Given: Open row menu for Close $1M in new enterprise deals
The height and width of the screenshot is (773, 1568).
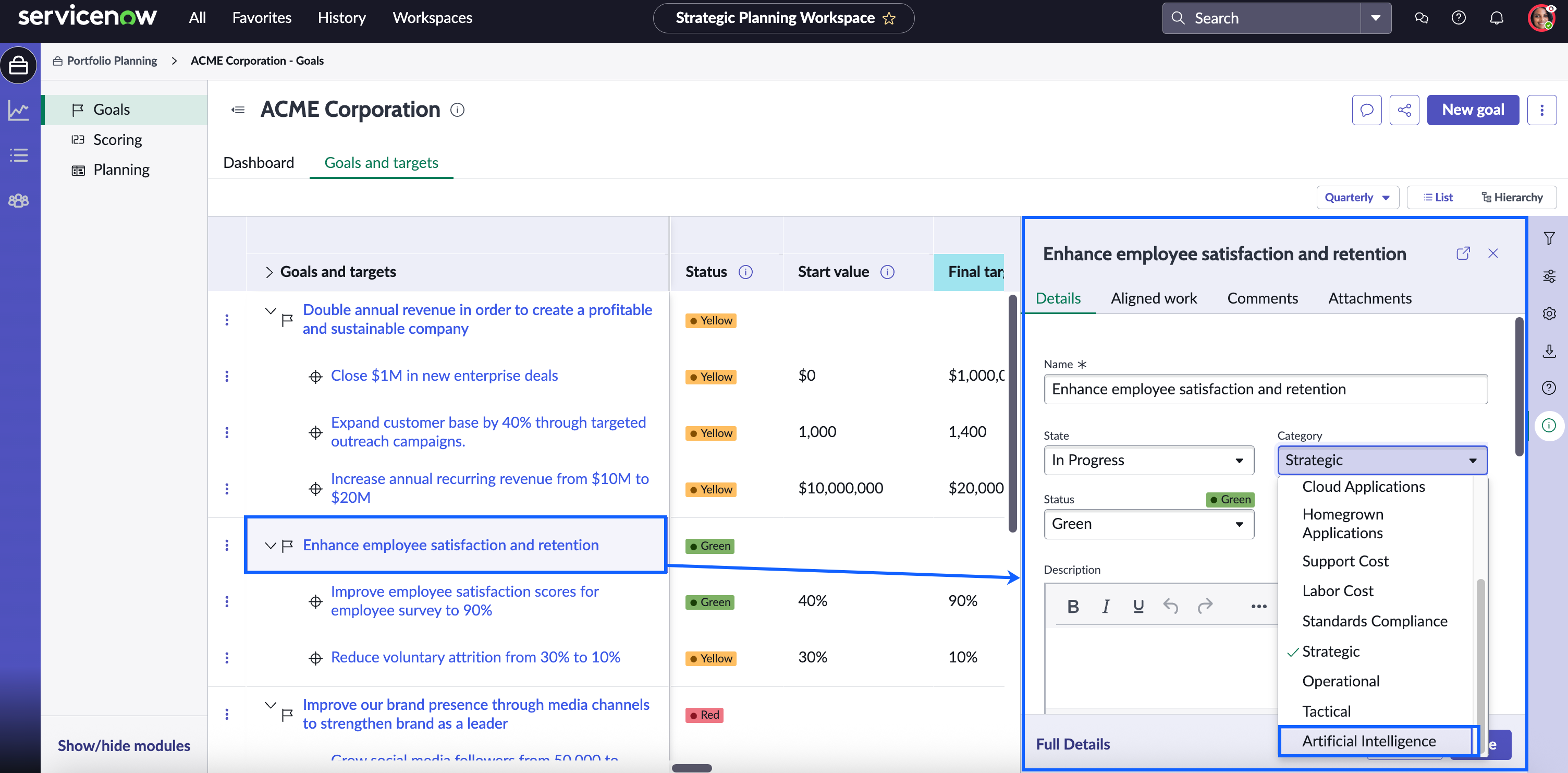Looking at the screenshot, I should [x=227, y=376].
